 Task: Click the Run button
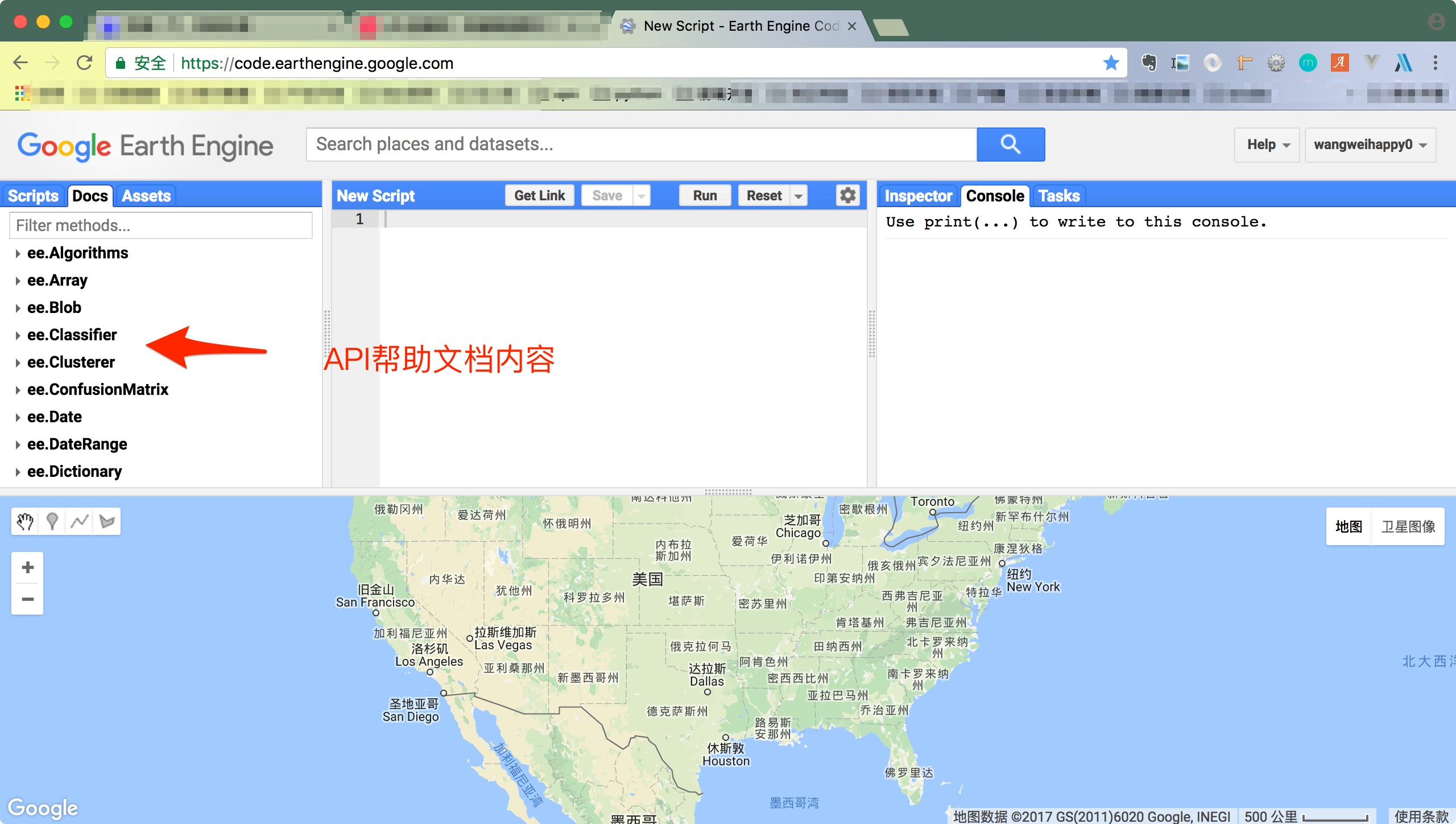pyautogui.click(x=705, y=195)
